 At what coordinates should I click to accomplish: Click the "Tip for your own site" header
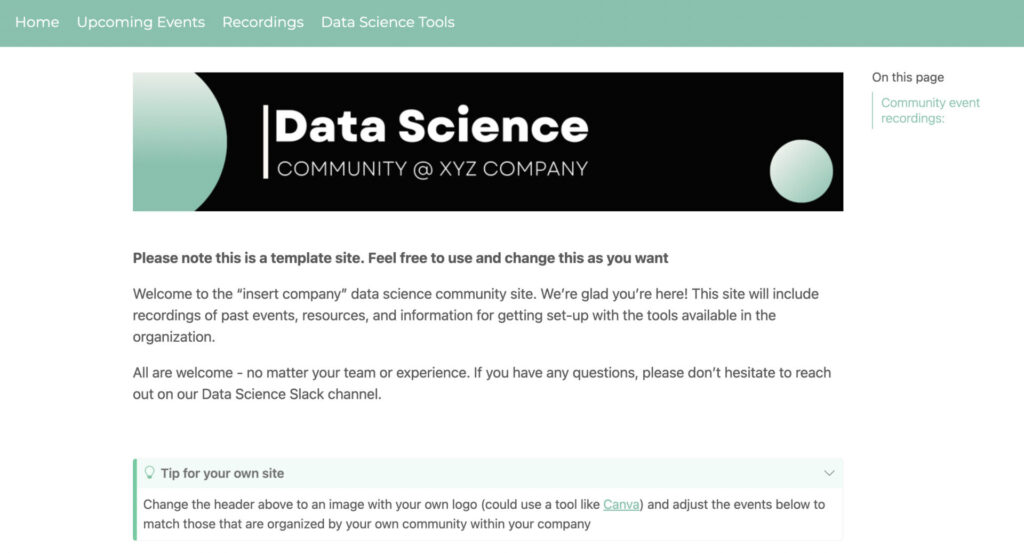(222, 473)
